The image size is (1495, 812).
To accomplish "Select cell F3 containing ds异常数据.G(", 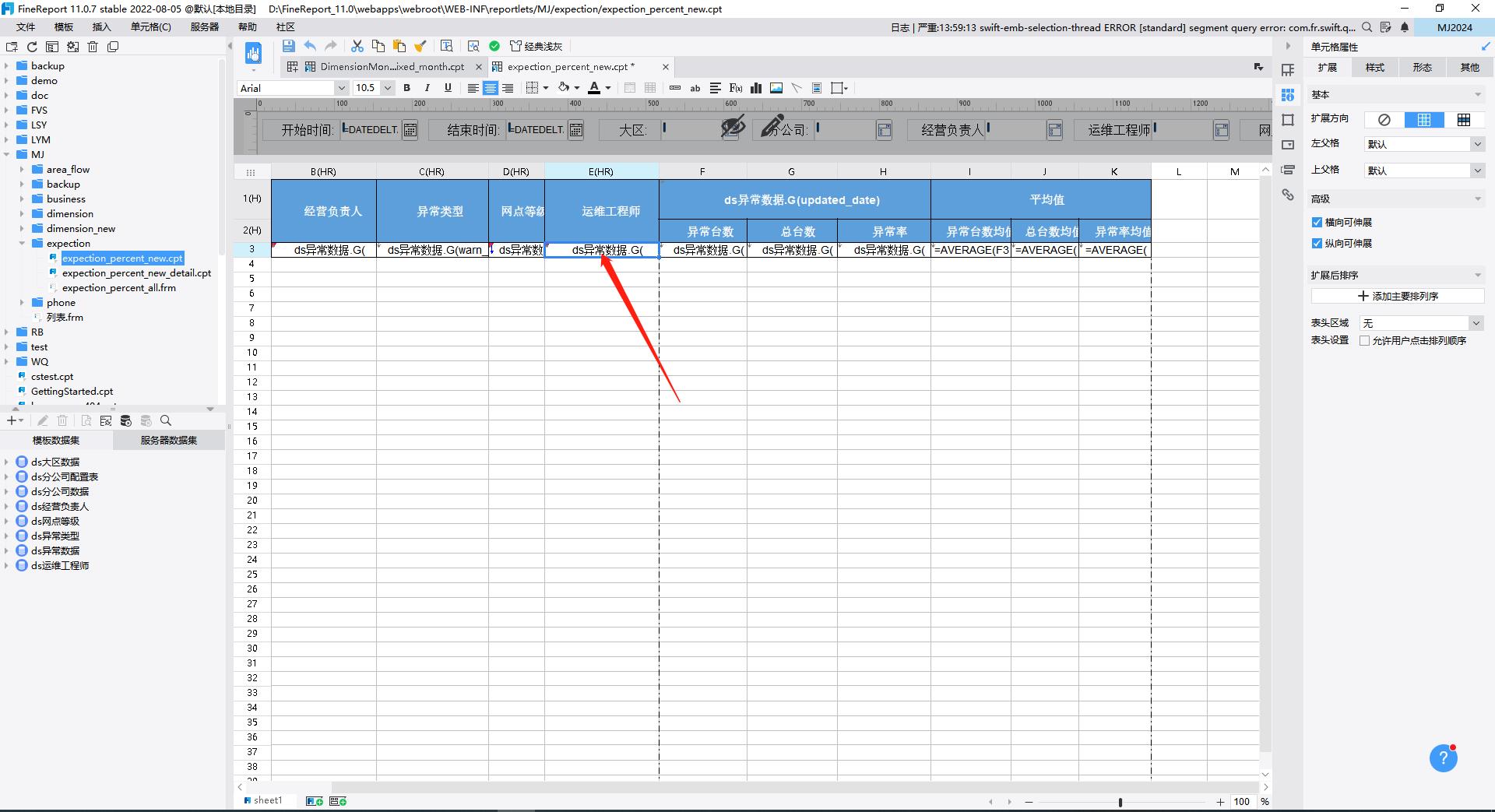I will pyautogui.click(x=703, y=250).
